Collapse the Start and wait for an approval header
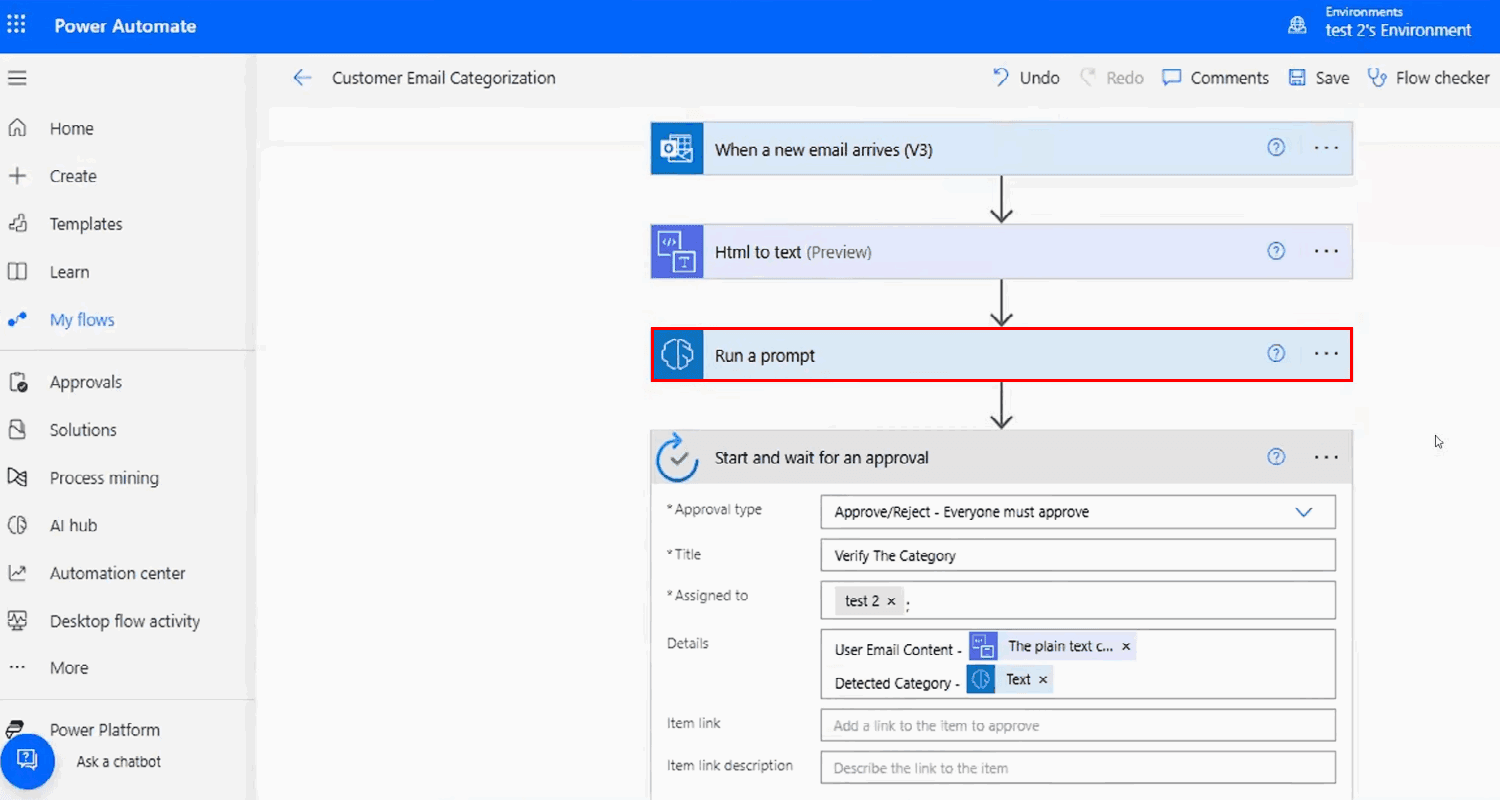1500x800 pixels. 1002,457
